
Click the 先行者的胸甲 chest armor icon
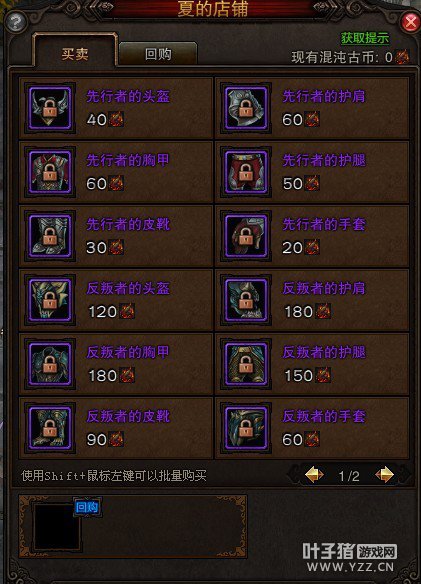50,172
